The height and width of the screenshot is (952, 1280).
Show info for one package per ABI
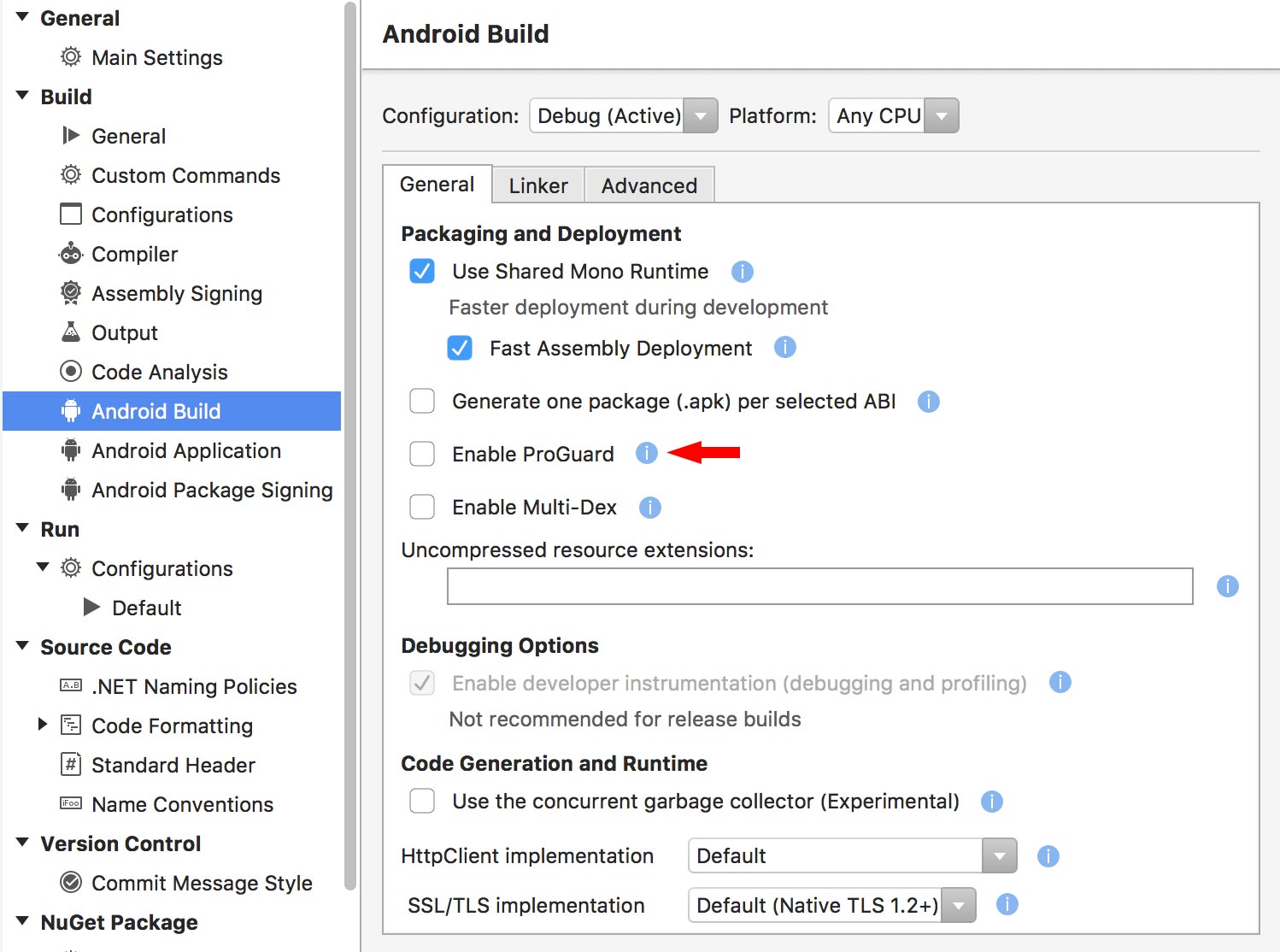click(x=929, y=402)
